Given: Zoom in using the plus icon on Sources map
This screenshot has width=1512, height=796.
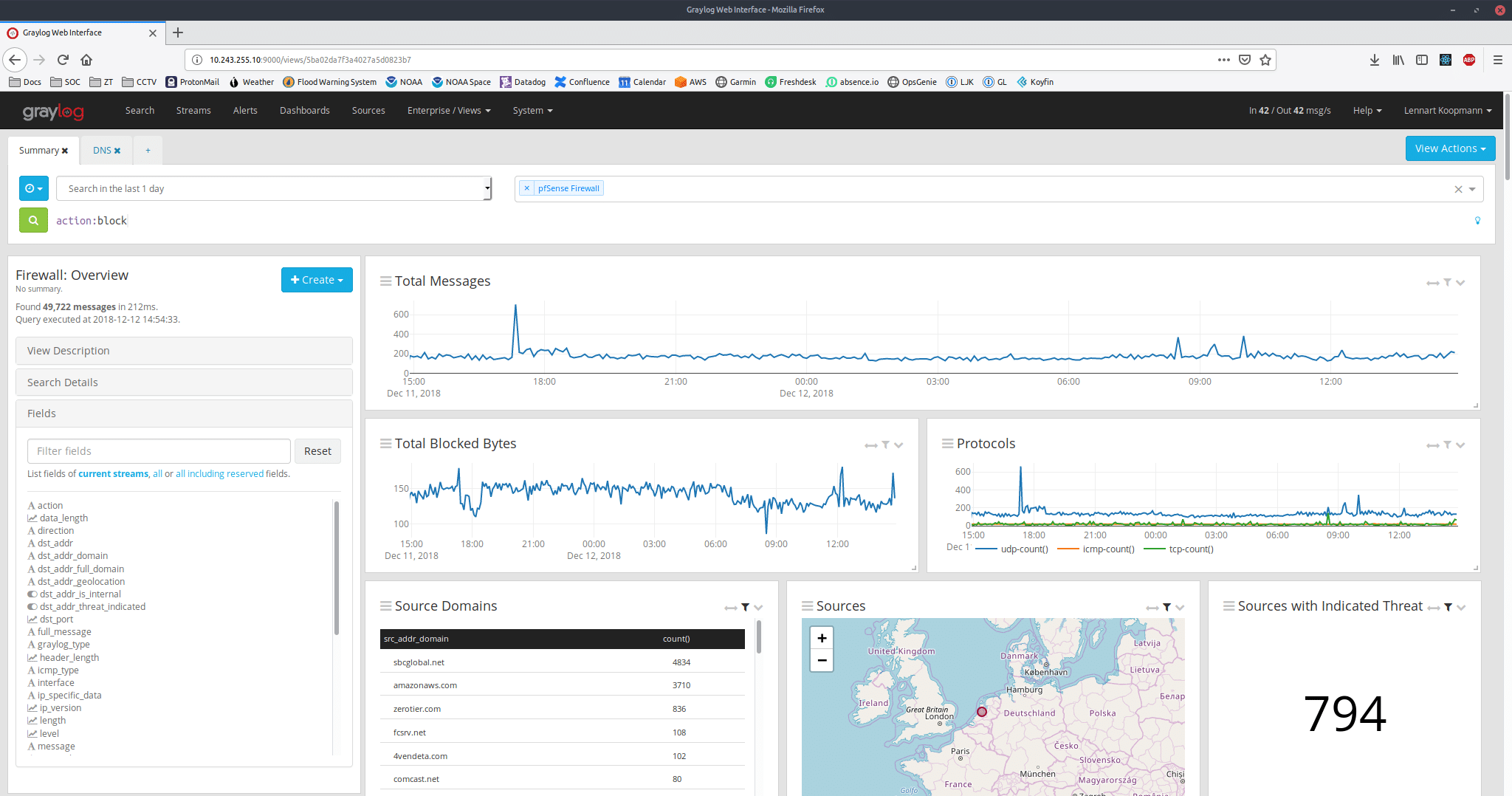Looking at the screenshot, I should [821, 637].
